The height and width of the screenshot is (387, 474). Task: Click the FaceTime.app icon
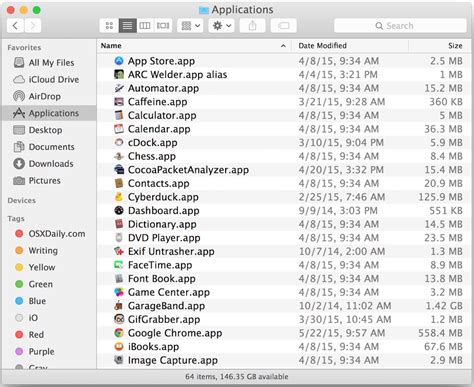point(119,265)
